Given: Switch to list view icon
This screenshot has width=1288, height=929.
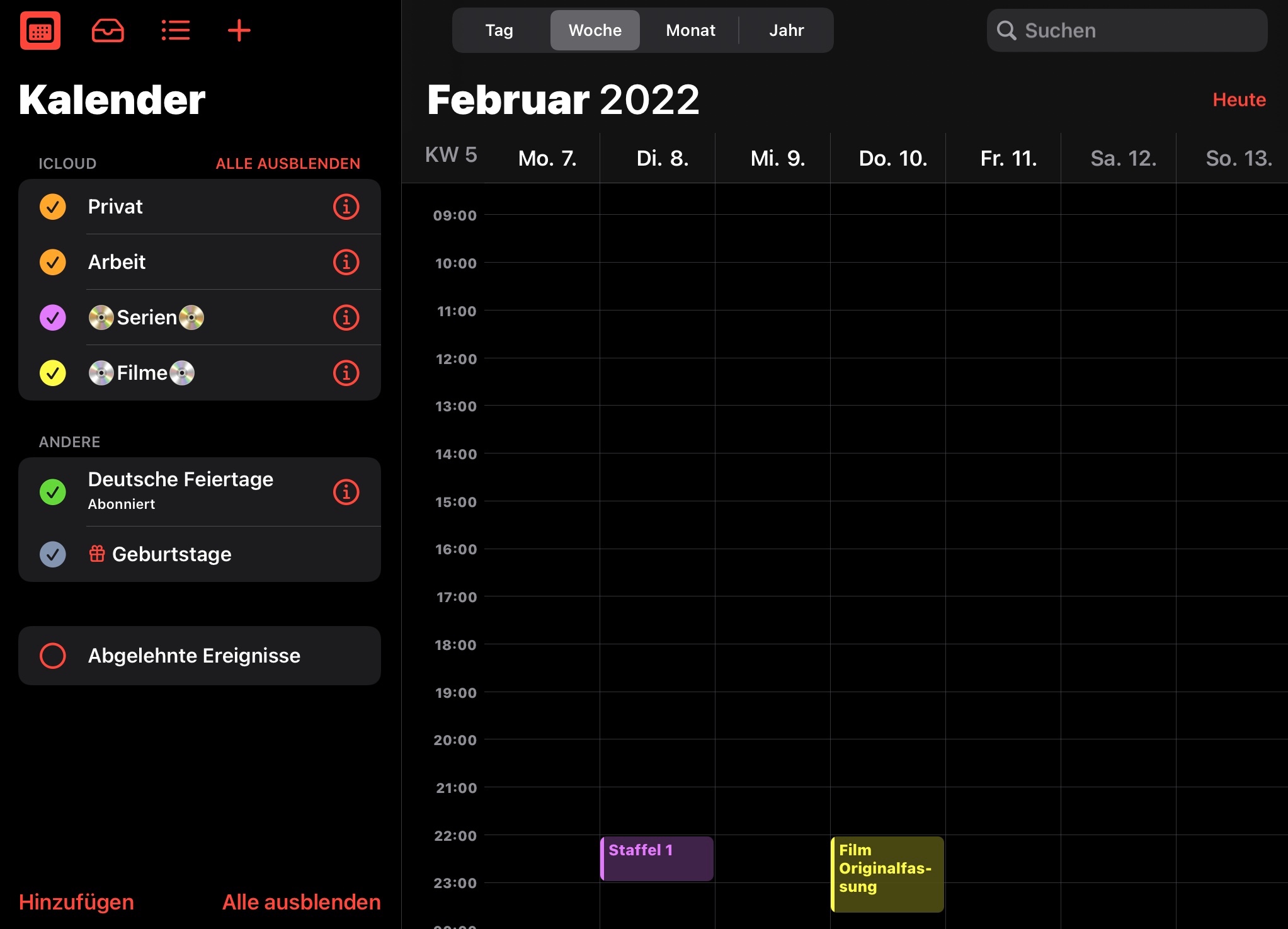Looking at the screenshot, I should (x=175, y=30).
